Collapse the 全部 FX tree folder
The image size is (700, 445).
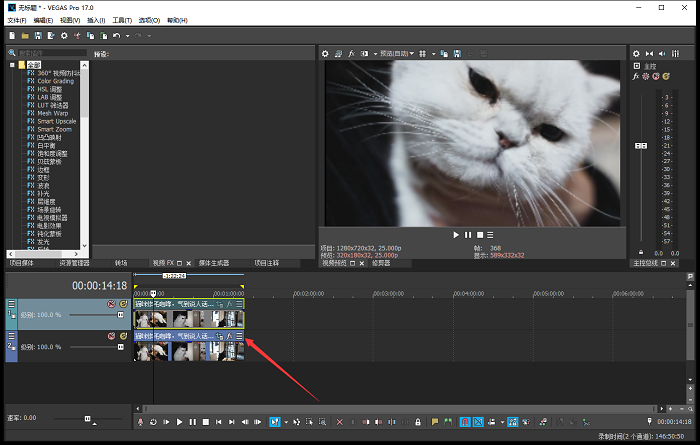tap(12, 65)
